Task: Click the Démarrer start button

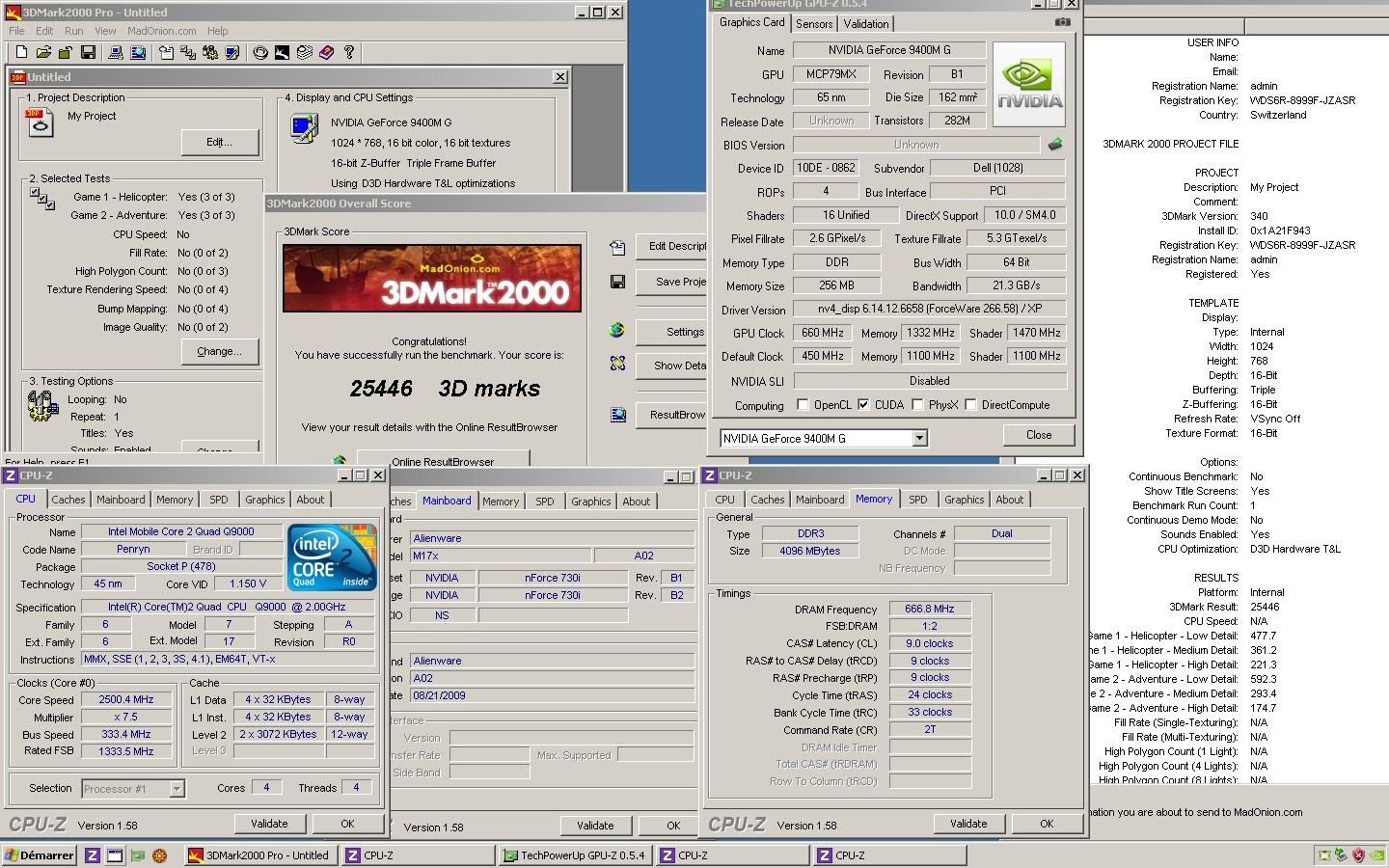Action: (40, 855)
